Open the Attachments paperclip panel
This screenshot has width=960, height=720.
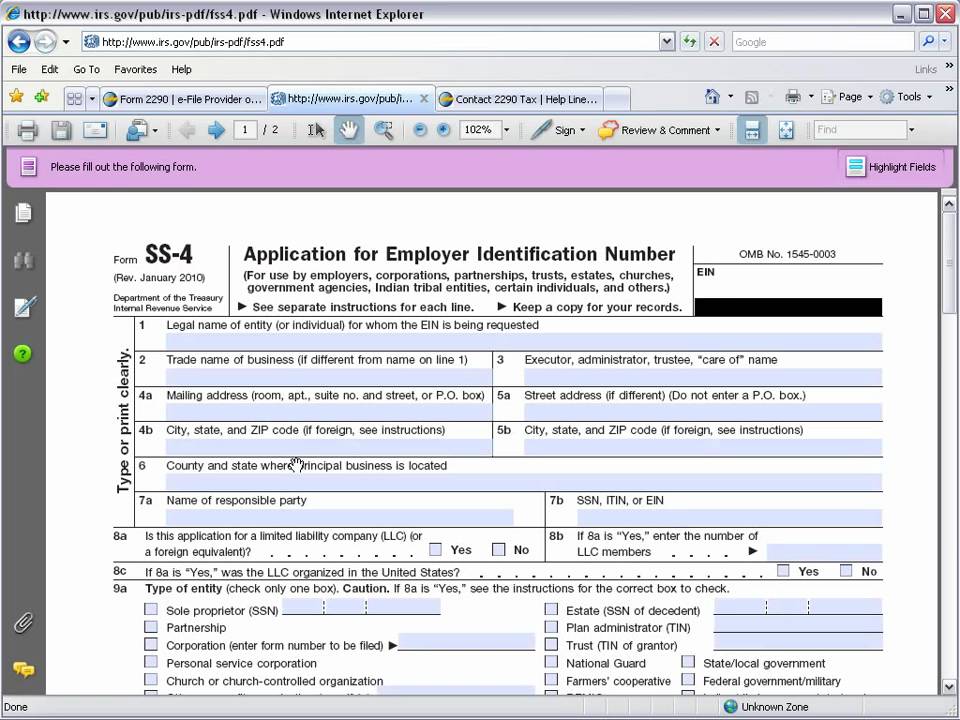(x=23, y=623)
